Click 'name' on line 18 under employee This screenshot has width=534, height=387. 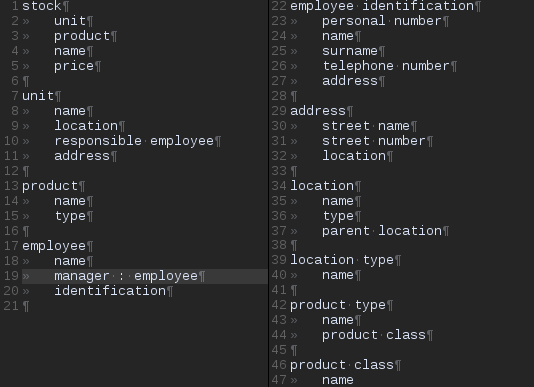70,261
